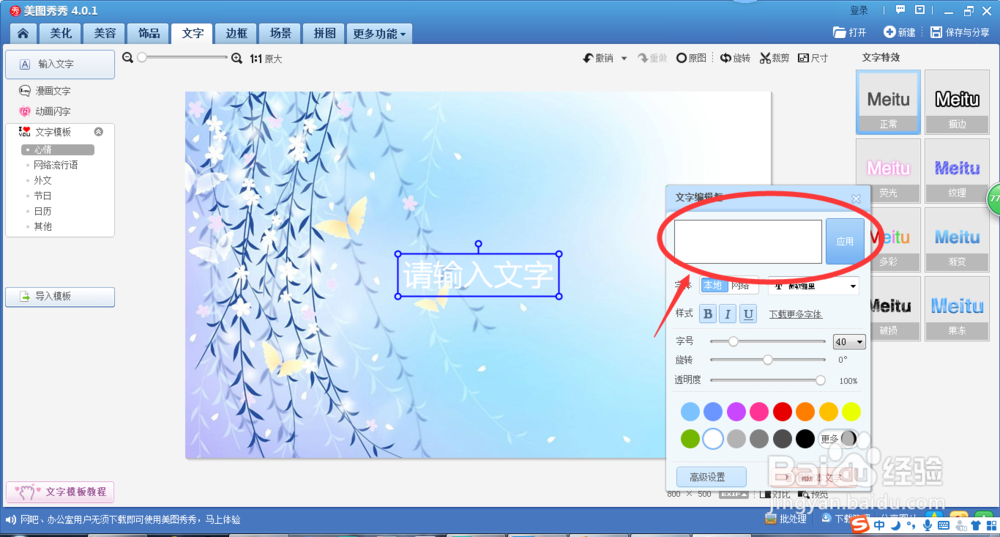Choose 漫画文字 comic text option
Screen dimensions: 1000x537
45,91
